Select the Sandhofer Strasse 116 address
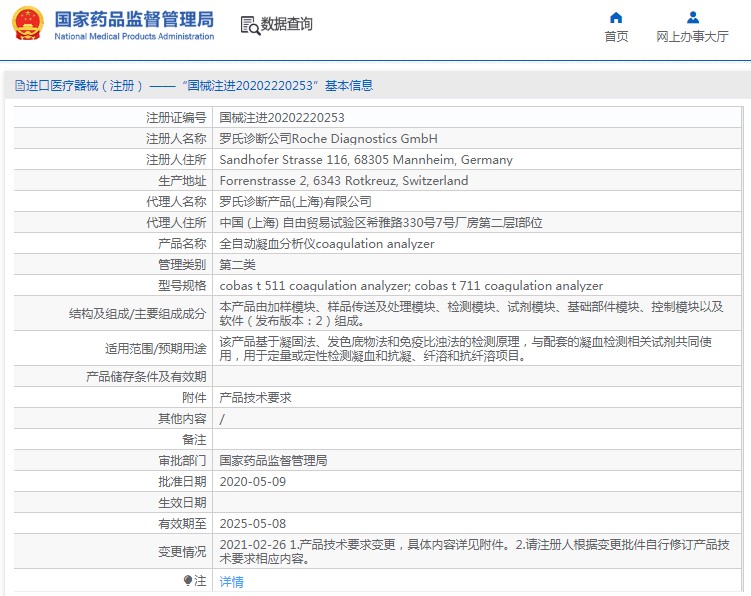 [366, 160]
